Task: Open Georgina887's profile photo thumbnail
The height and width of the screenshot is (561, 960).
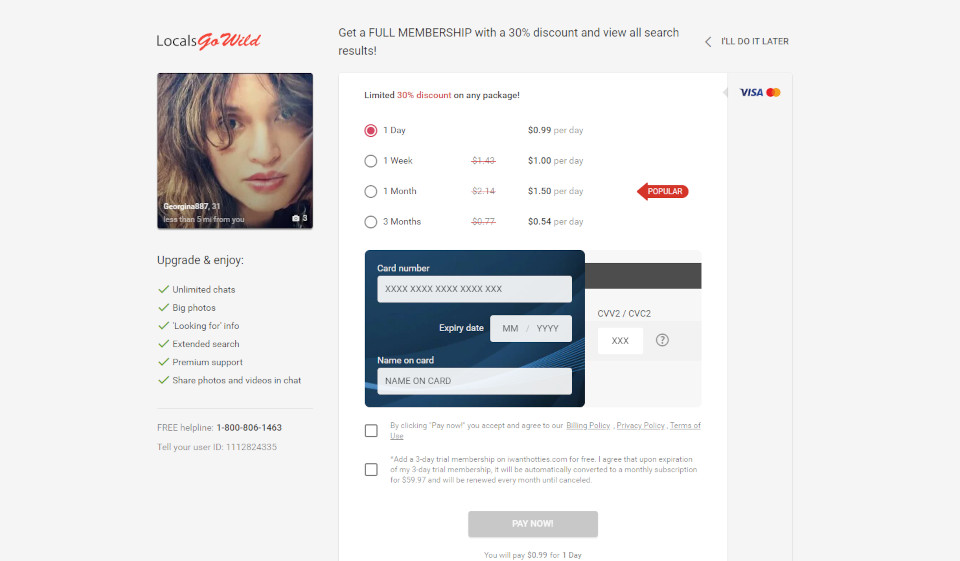Action: point(235,151)
